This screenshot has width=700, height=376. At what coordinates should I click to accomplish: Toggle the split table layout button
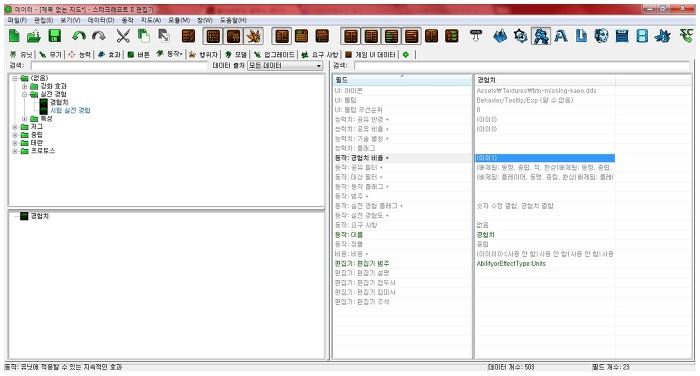point(282,36)
